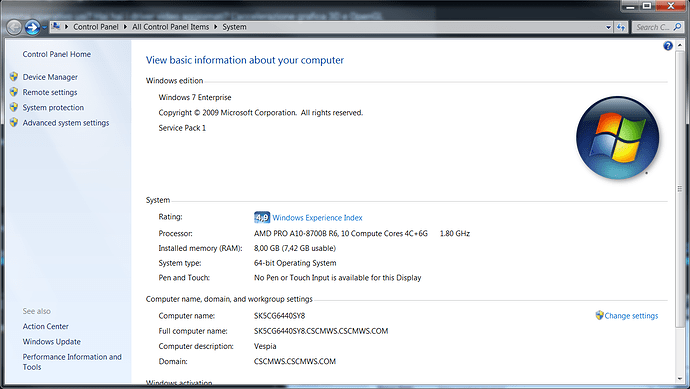Click the vertical scrollbar thumb

[680, 188]
